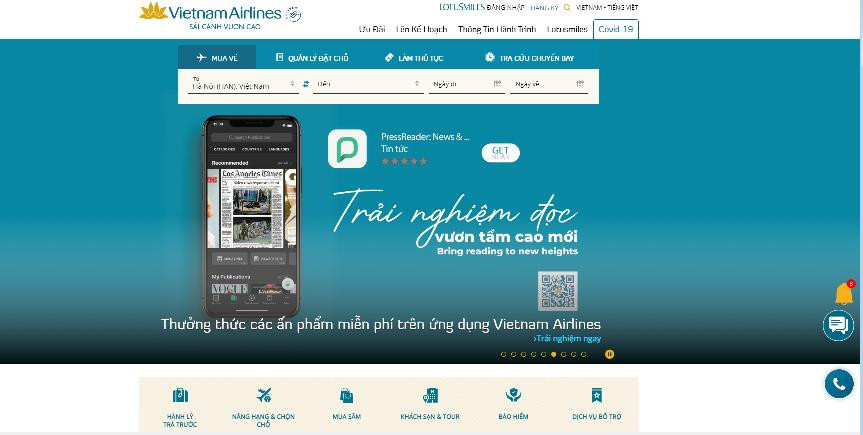Click the Dịch Vụ Bổ Trợ label
This screenshot has height=435, width=863.
click(x=597, y=417)
